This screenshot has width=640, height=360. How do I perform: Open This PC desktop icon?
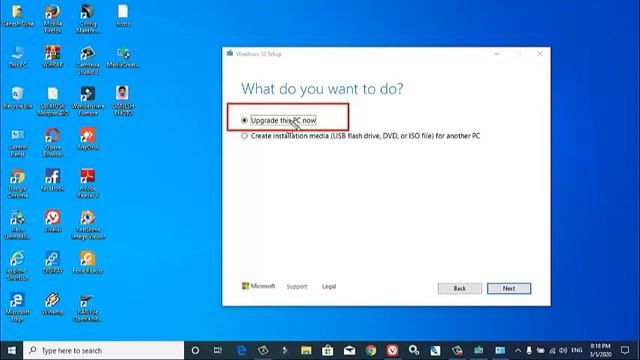click(x=18, y=57)
